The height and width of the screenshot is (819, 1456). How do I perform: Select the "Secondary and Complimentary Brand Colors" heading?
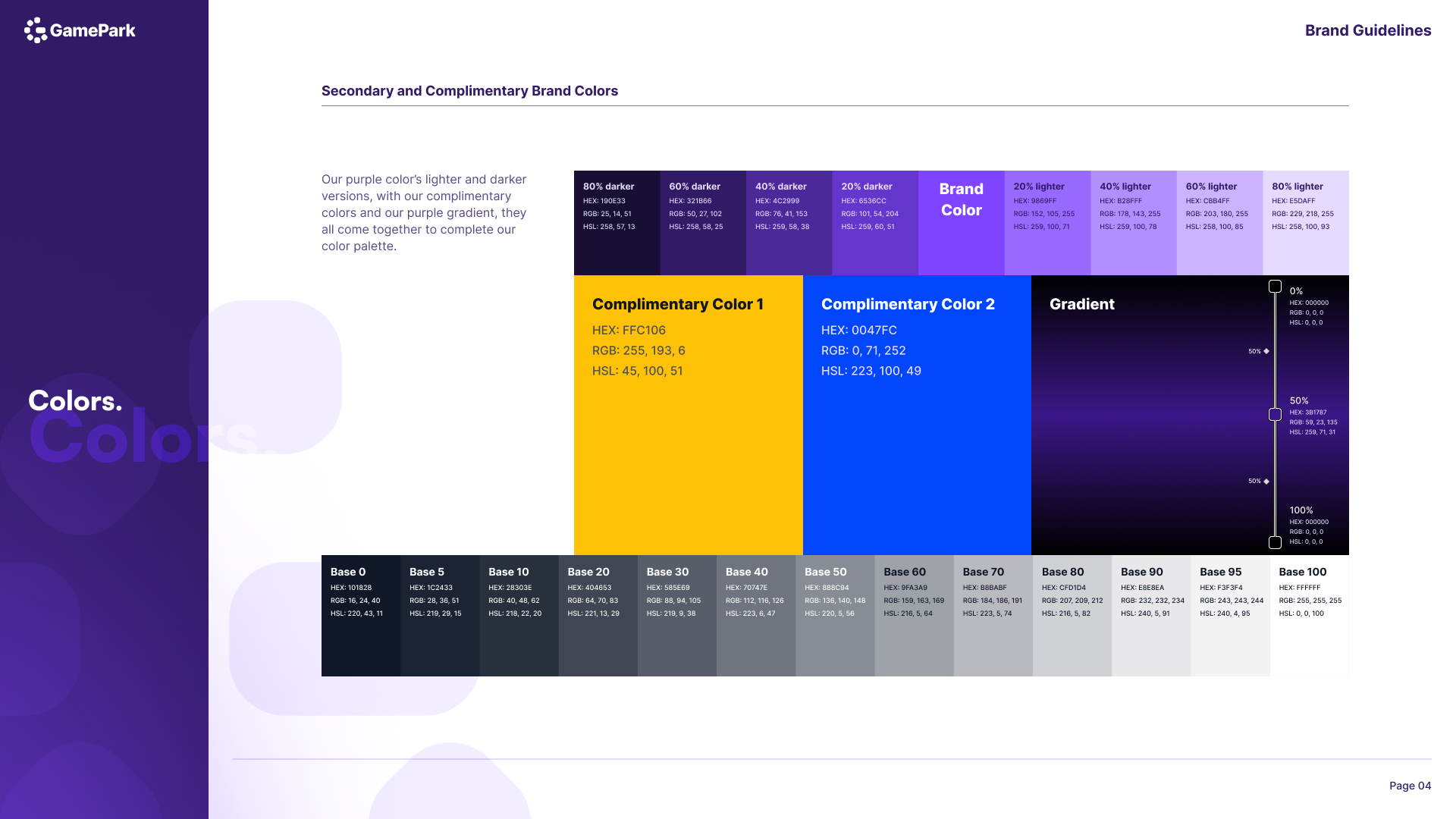(x=469, y=91)
